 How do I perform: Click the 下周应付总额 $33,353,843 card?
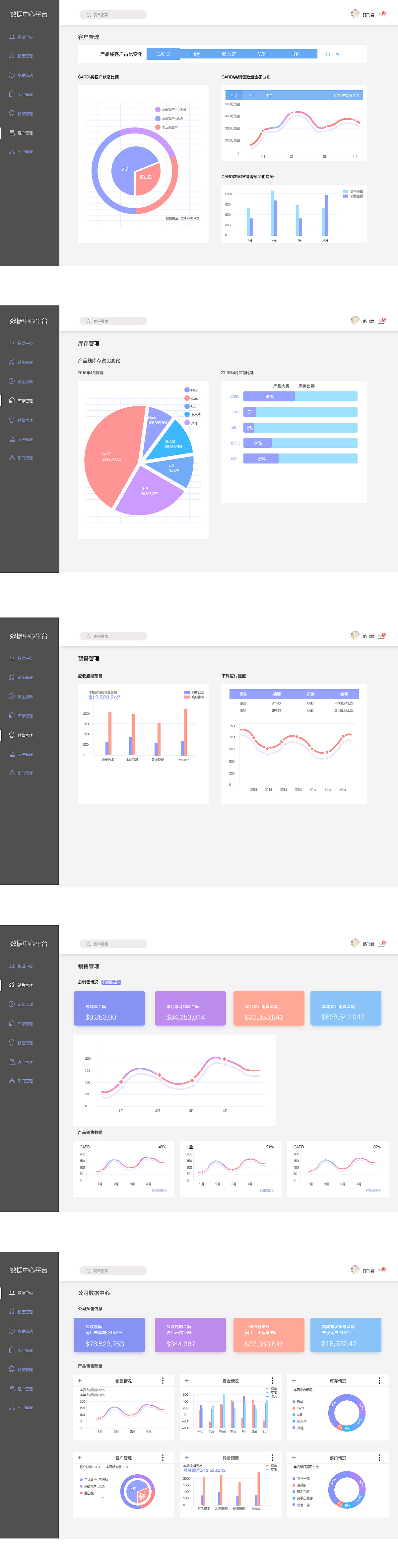[268, 1335]
